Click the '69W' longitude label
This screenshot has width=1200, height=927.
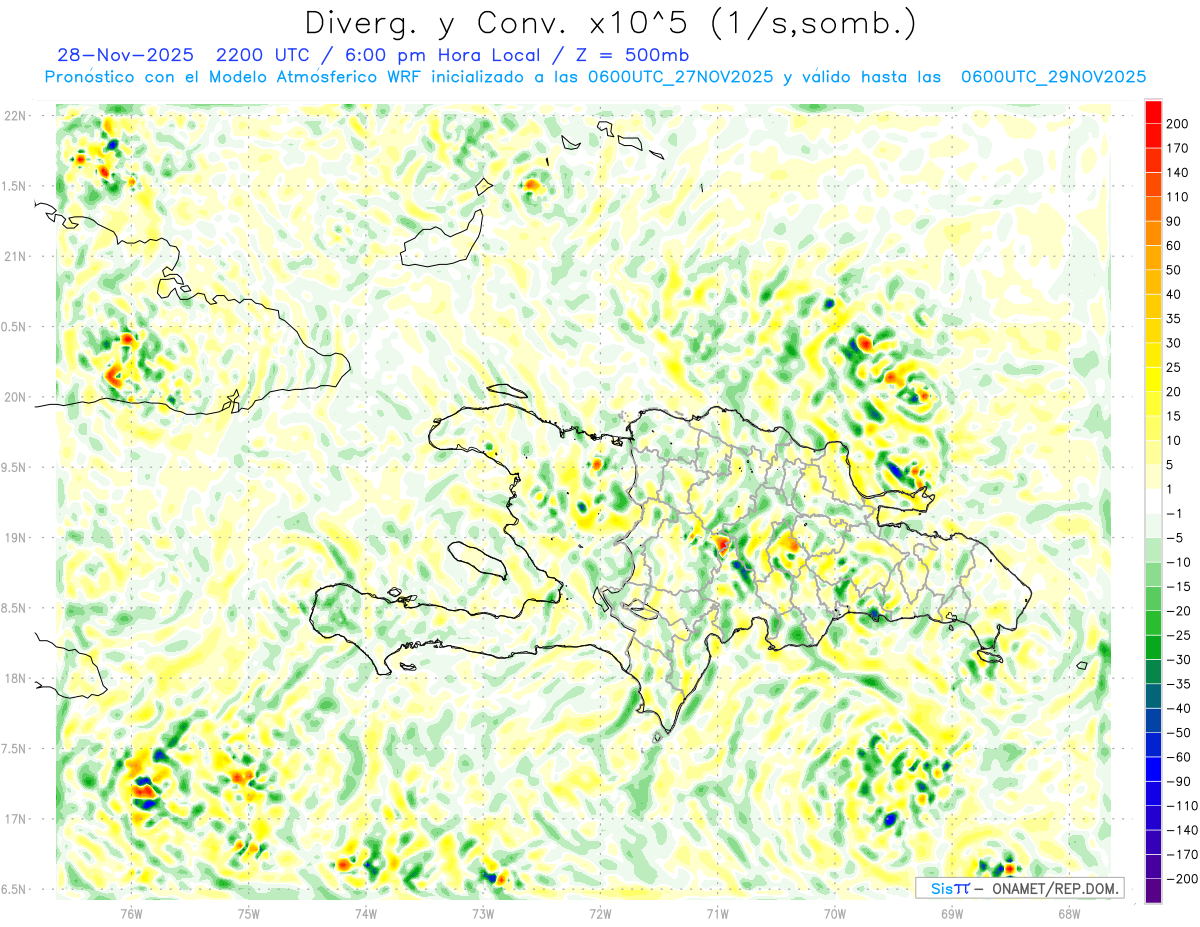[x=952, y=913]
